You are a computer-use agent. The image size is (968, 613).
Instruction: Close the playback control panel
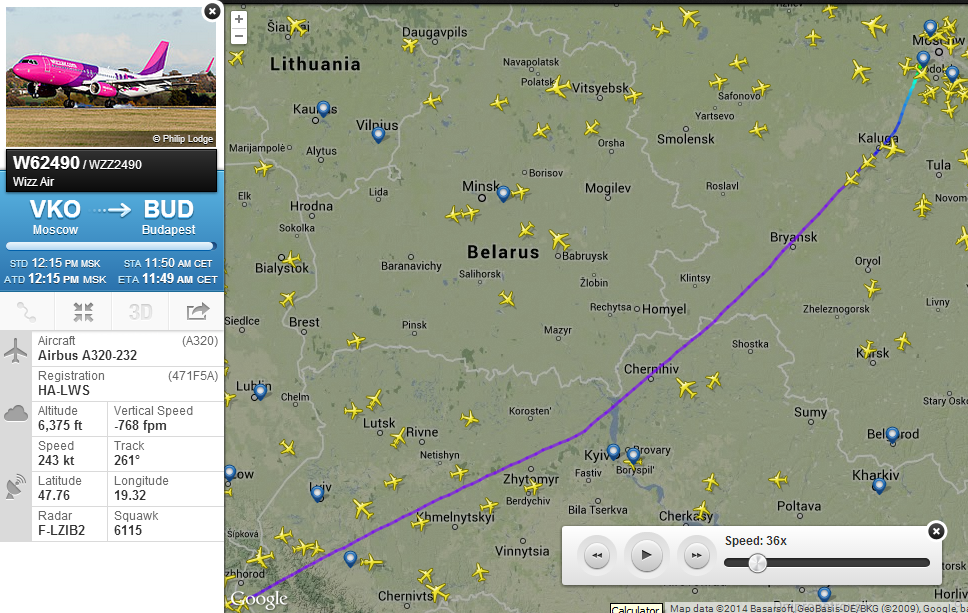[x=936, y=531]
